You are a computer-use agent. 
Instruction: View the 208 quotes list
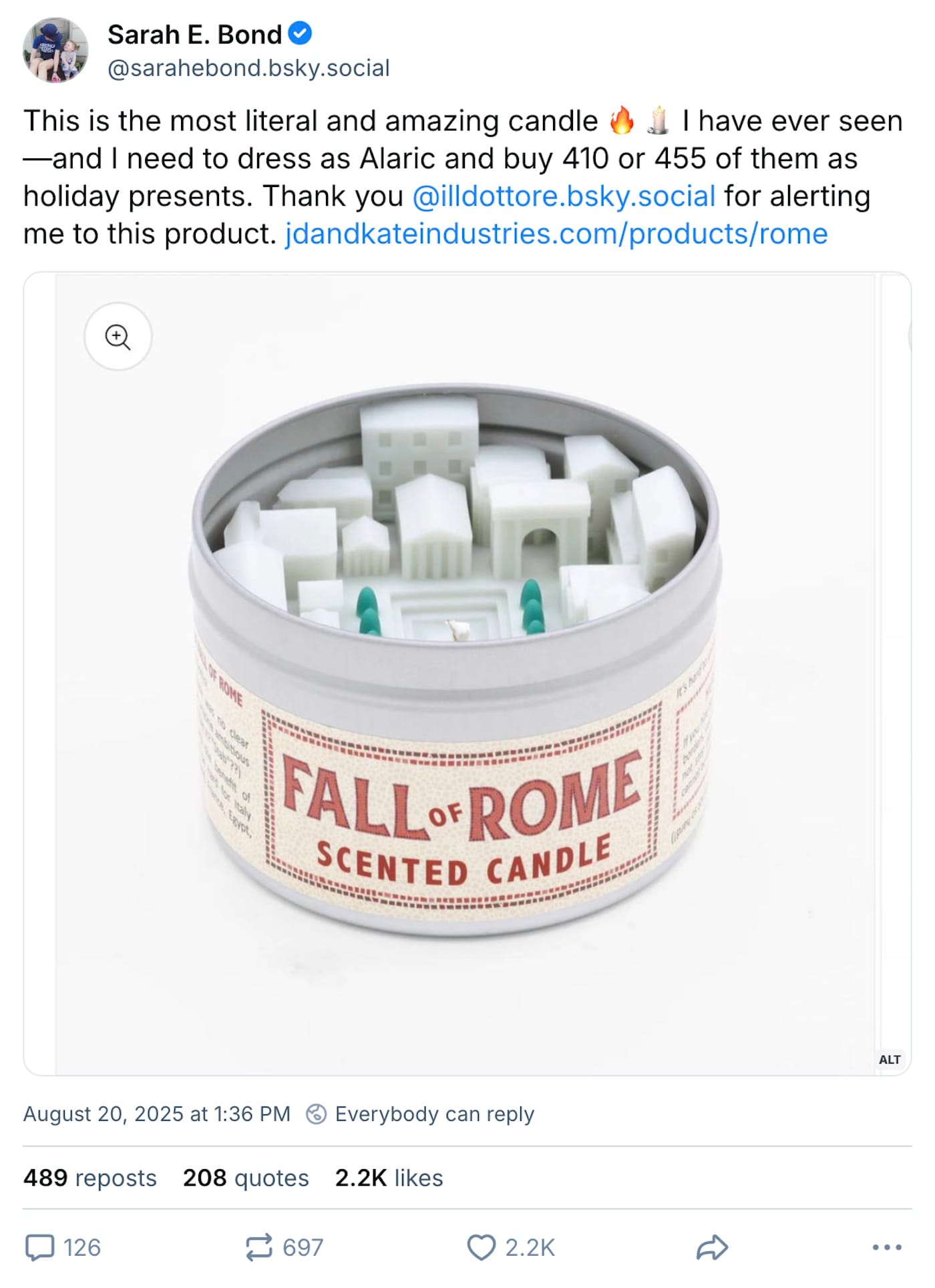click(246, 1178)
